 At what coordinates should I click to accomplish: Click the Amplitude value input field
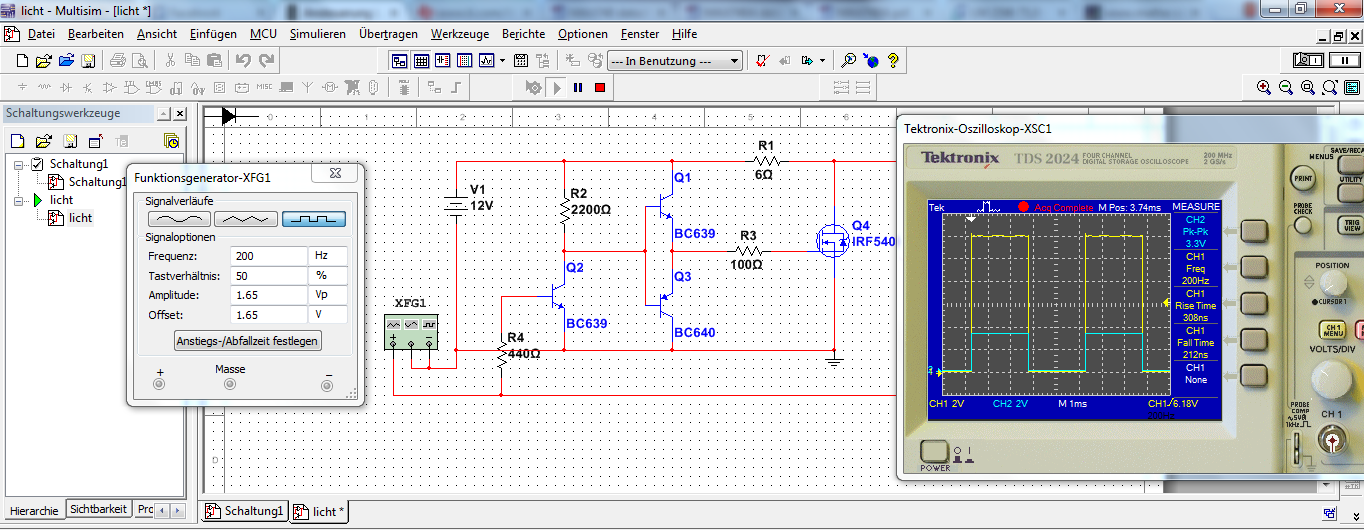click(268, 295)
